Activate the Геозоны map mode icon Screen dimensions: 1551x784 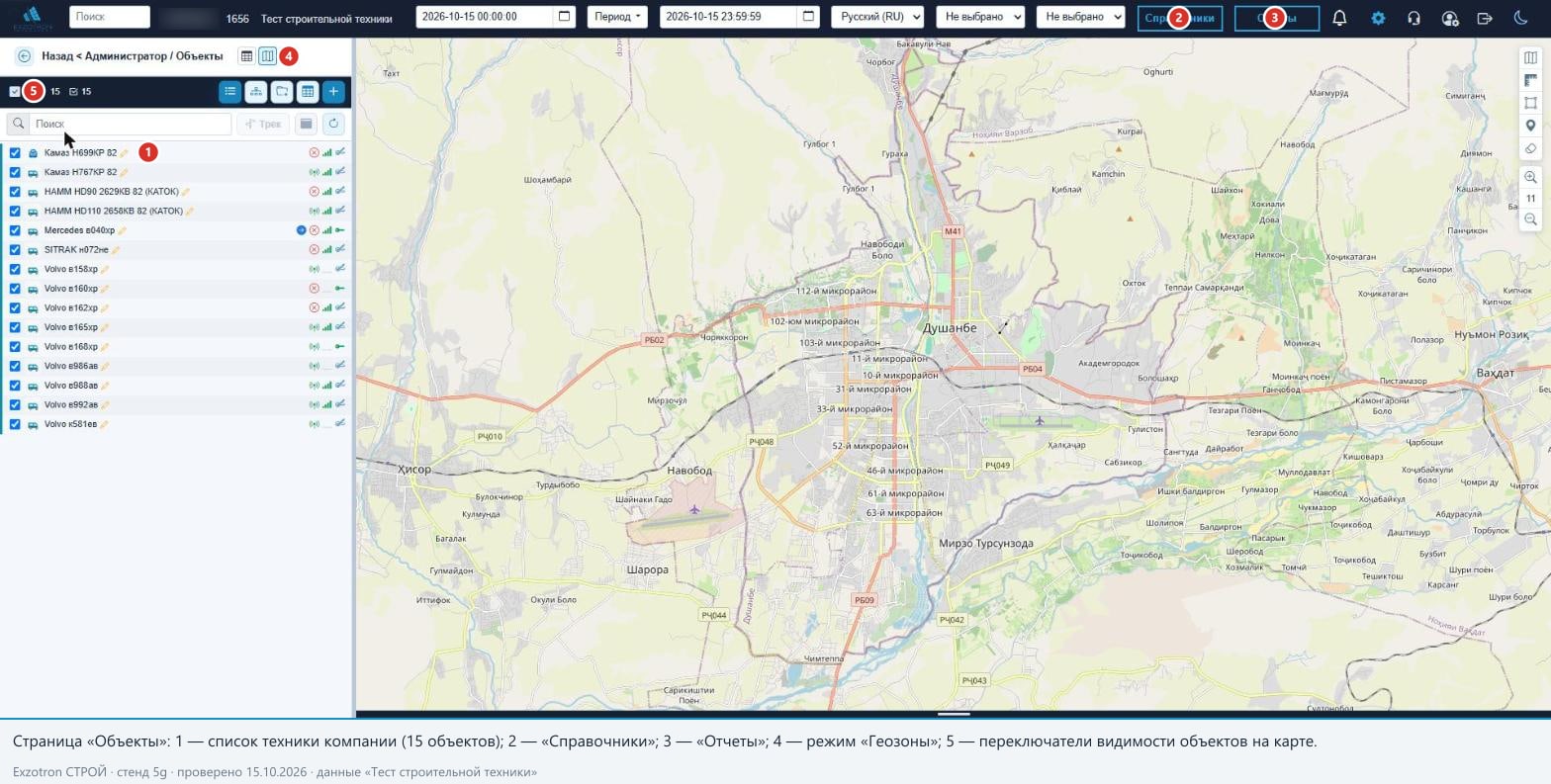(x=267, y=56)
